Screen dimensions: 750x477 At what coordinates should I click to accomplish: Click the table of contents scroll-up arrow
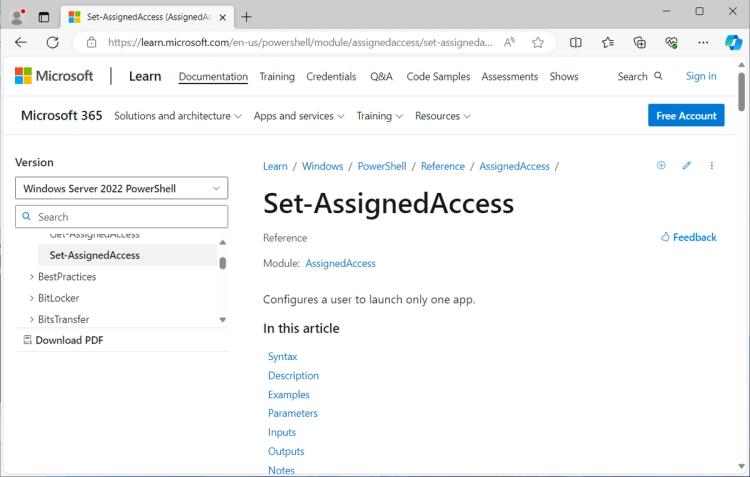click(222, 243)
